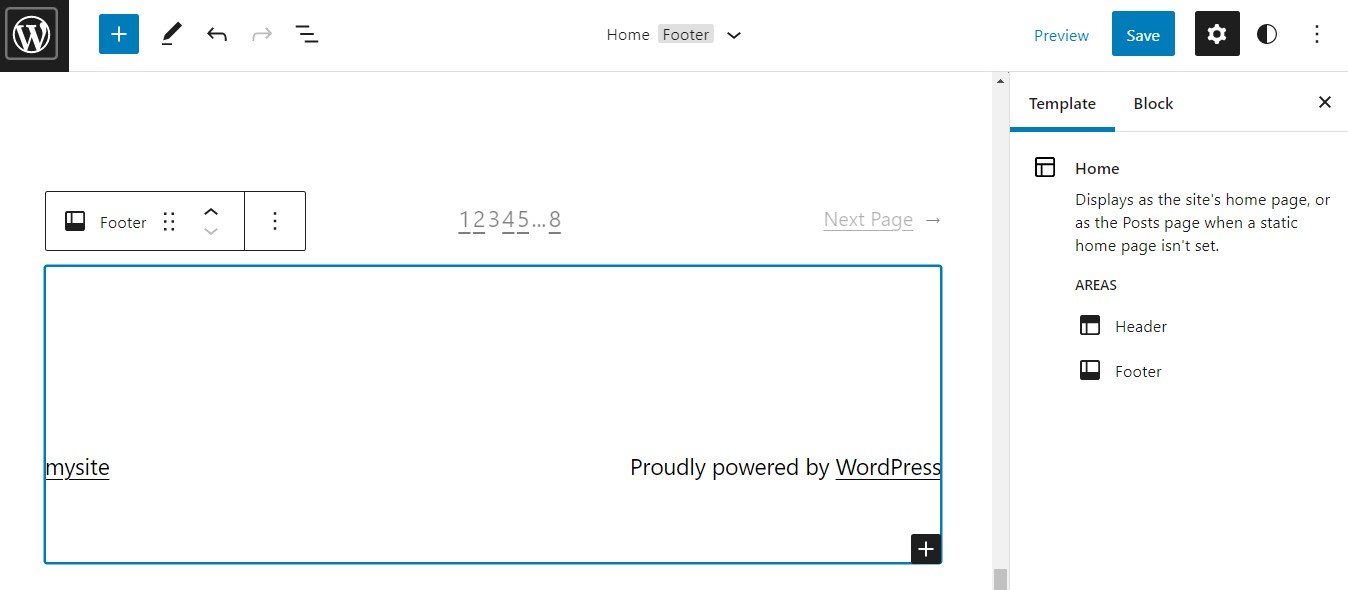The image size is (1348, 590).
Task: Move the Footer block down
Action: tap(211, 232)
